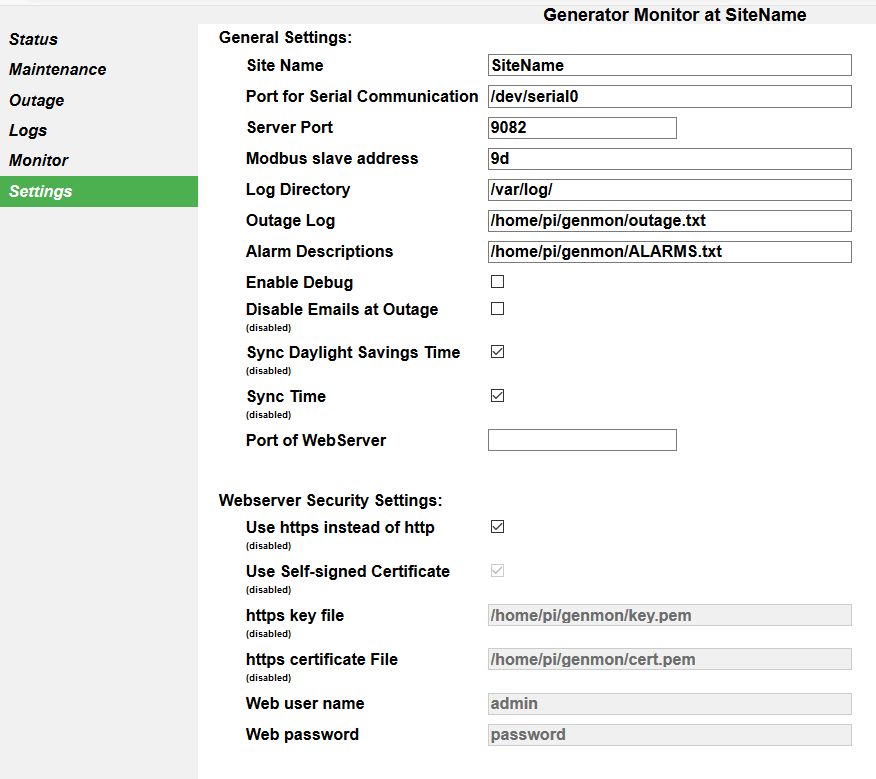Screen dimensions: 876x779
Task: Click the Server Port field showing 9082
Action: [x=582, y=128]
